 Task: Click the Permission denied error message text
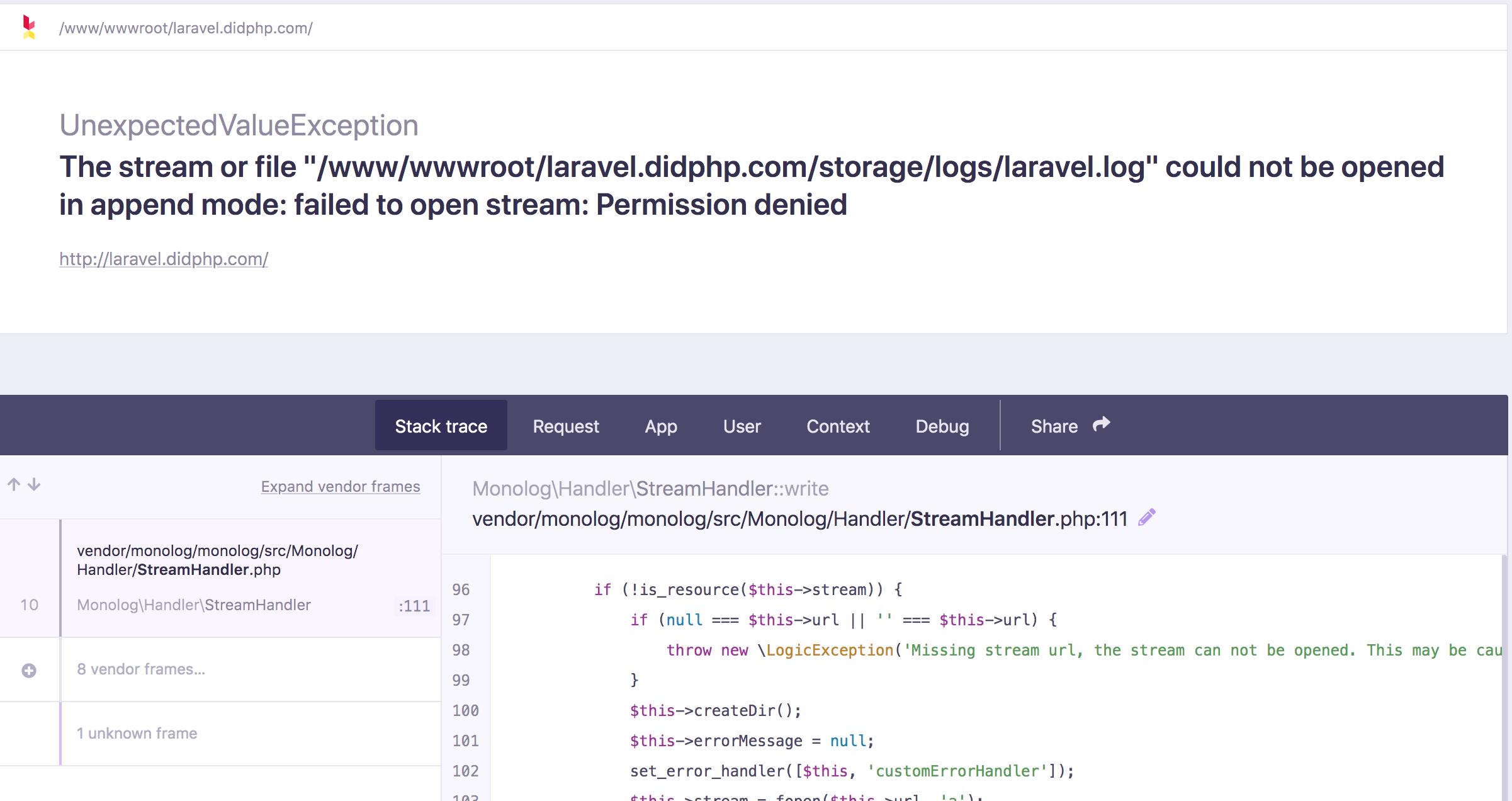[721, 205]
